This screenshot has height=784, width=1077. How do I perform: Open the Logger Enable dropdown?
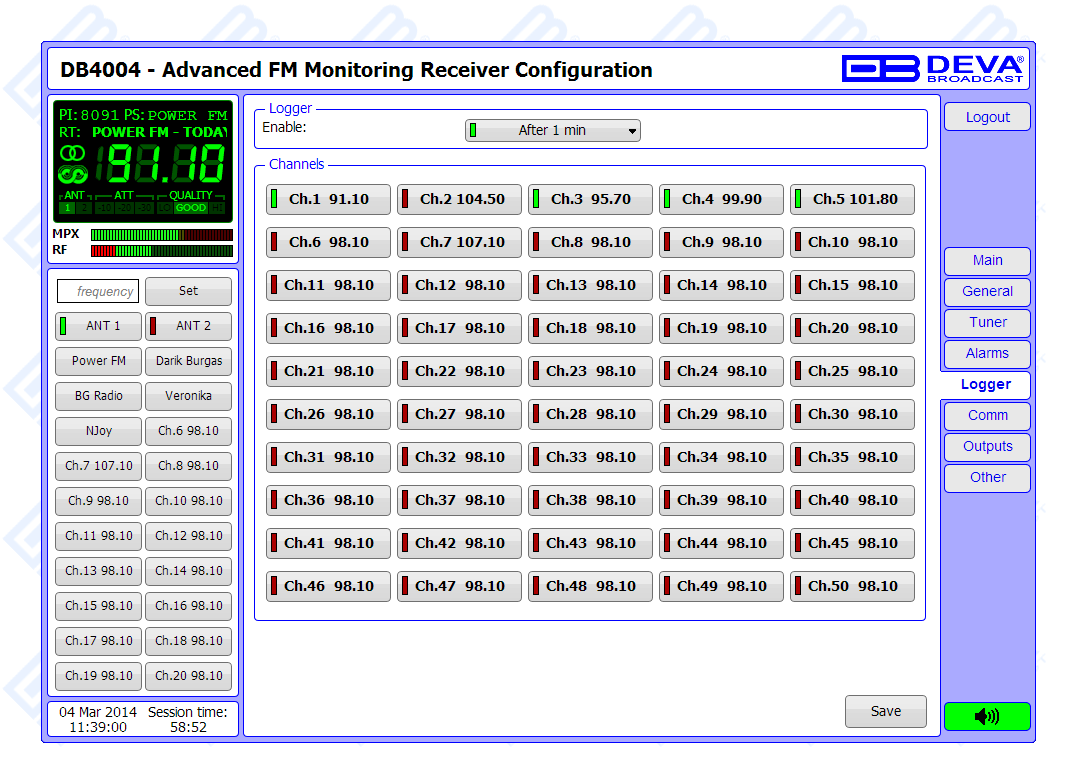point(552,131)
